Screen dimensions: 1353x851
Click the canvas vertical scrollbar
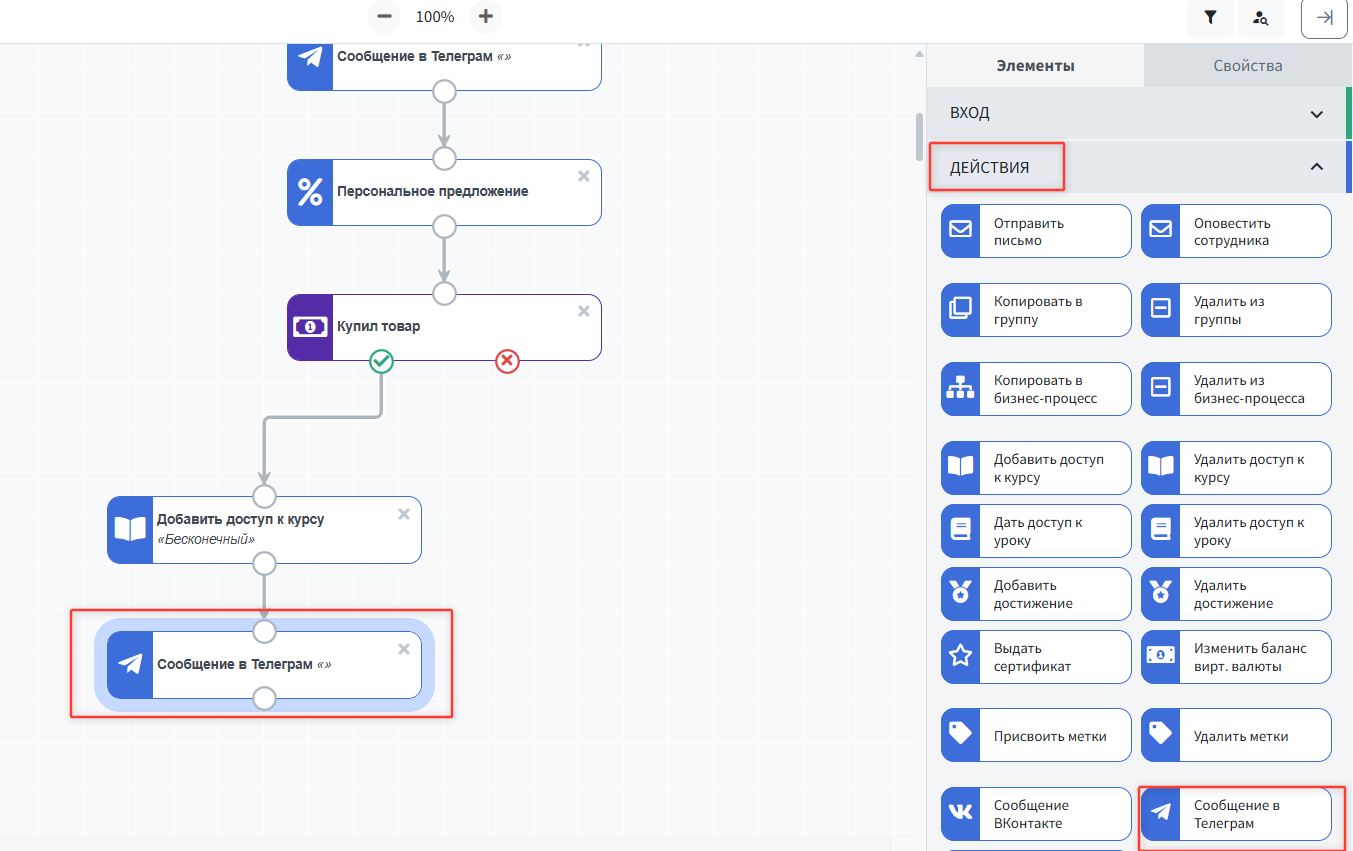pyautogui.click(x=919, y=135)
